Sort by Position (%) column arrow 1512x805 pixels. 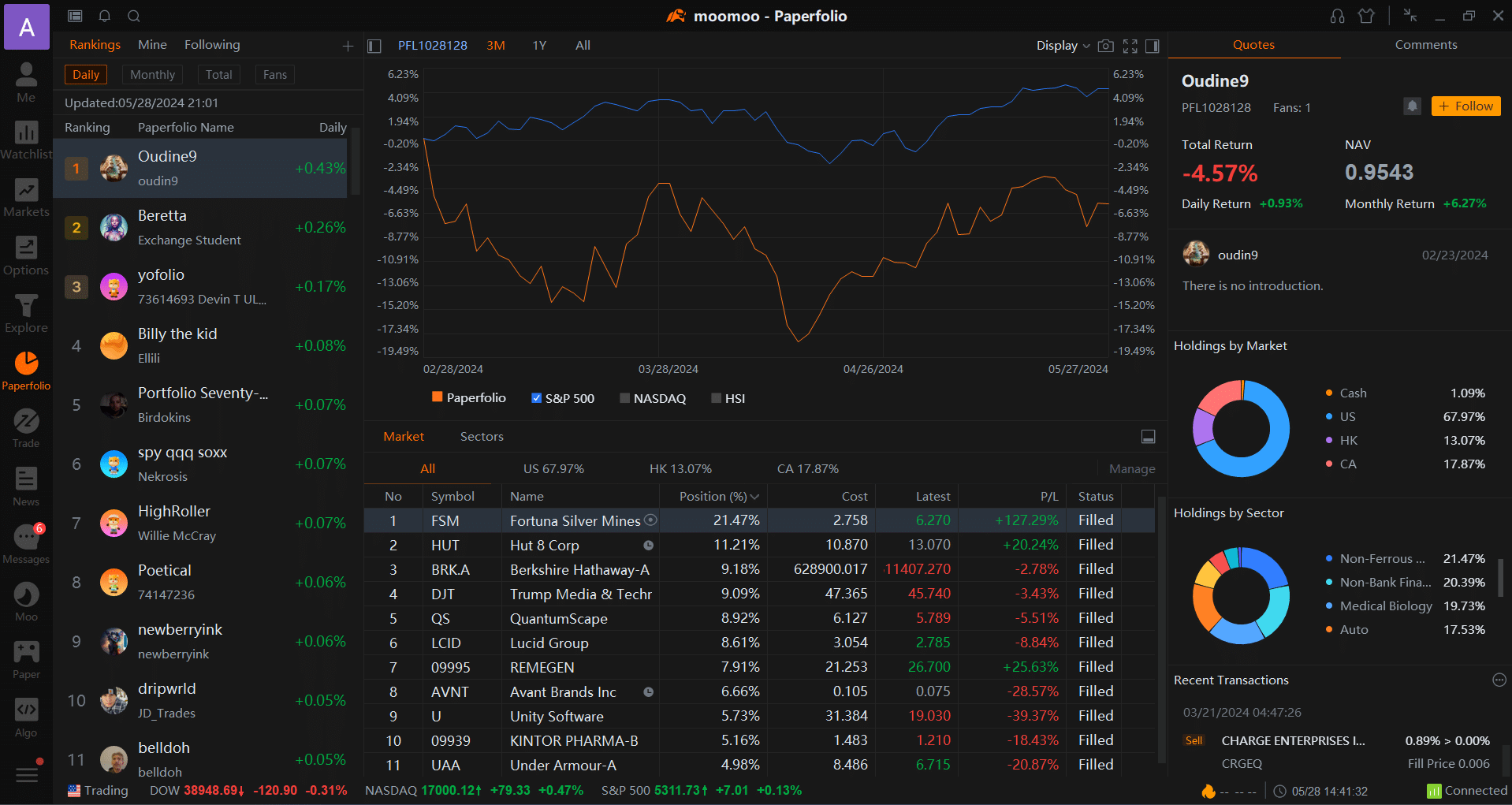click(x=754, y=497)
